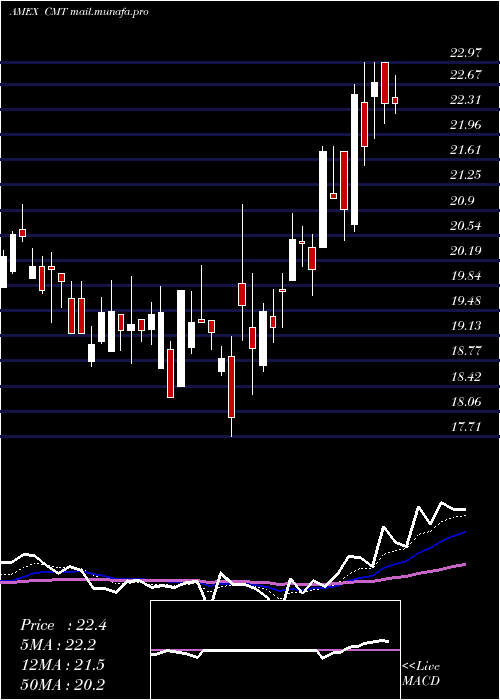The height and width of the screenshot is (700, 500).
Task: Click the 22.31 price axis label
Action: (x=466, y=100)
